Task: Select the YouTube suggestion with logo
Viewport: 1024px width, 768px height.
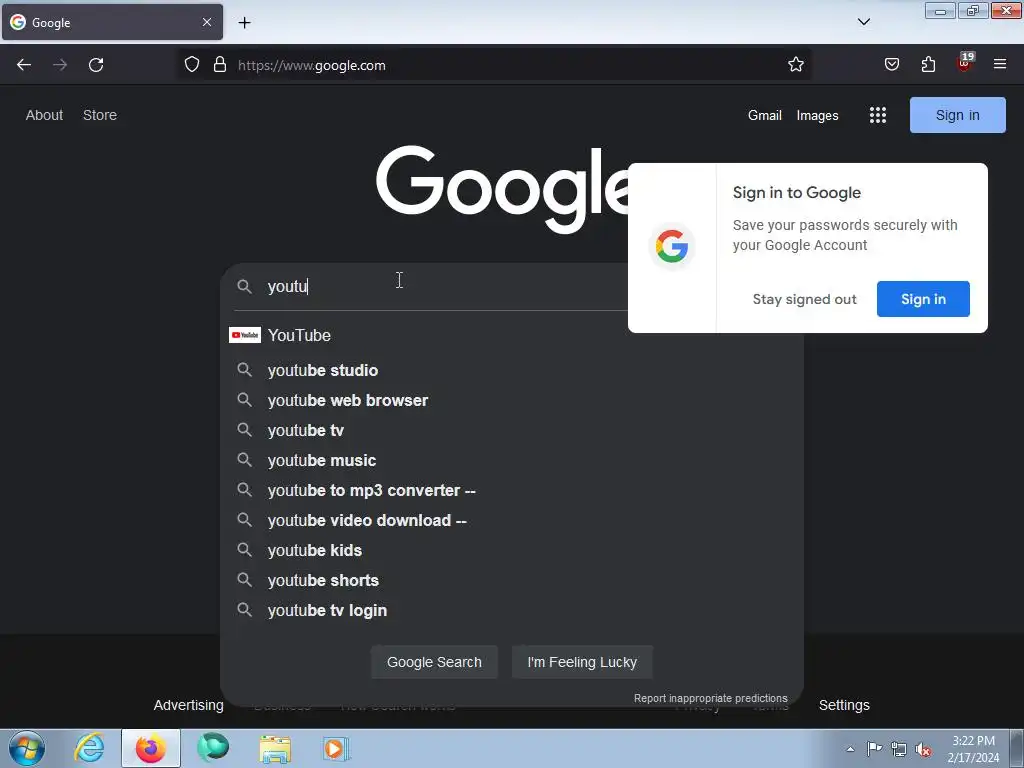Action: click(x=511, y=335)
